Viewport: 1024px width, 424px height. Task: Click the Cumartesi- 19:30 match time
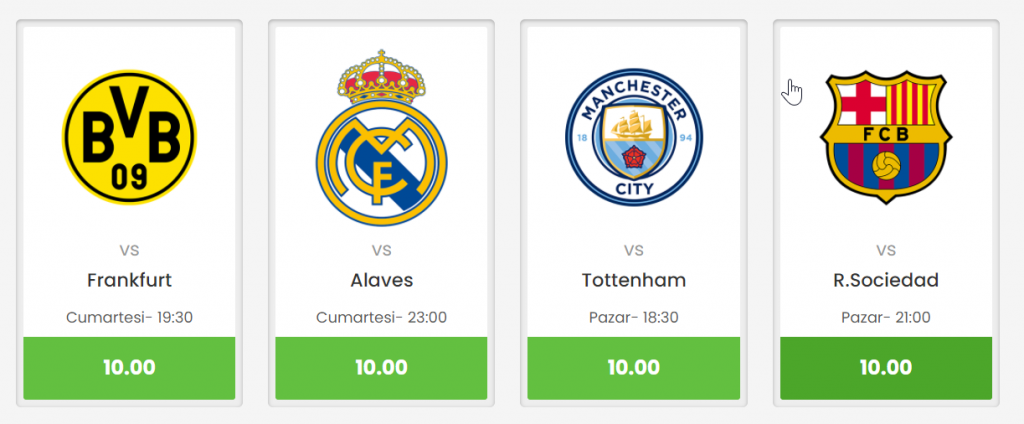point(129,318)
